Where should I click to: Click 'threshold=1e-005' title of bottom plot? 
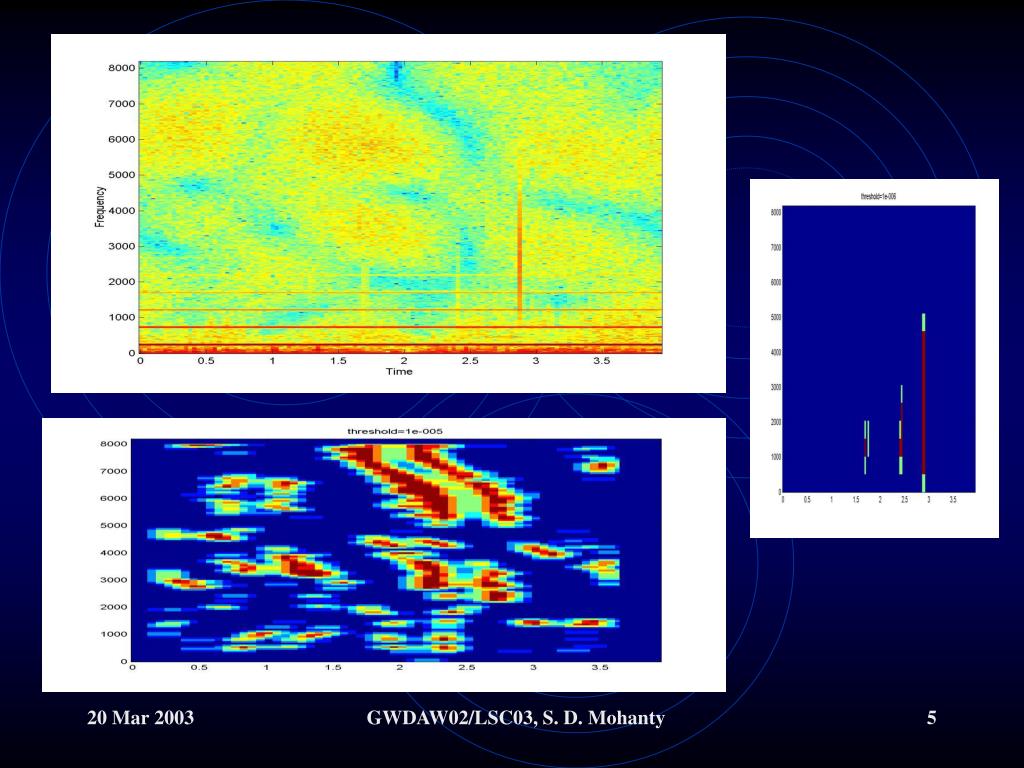click(x=395, y=431)
